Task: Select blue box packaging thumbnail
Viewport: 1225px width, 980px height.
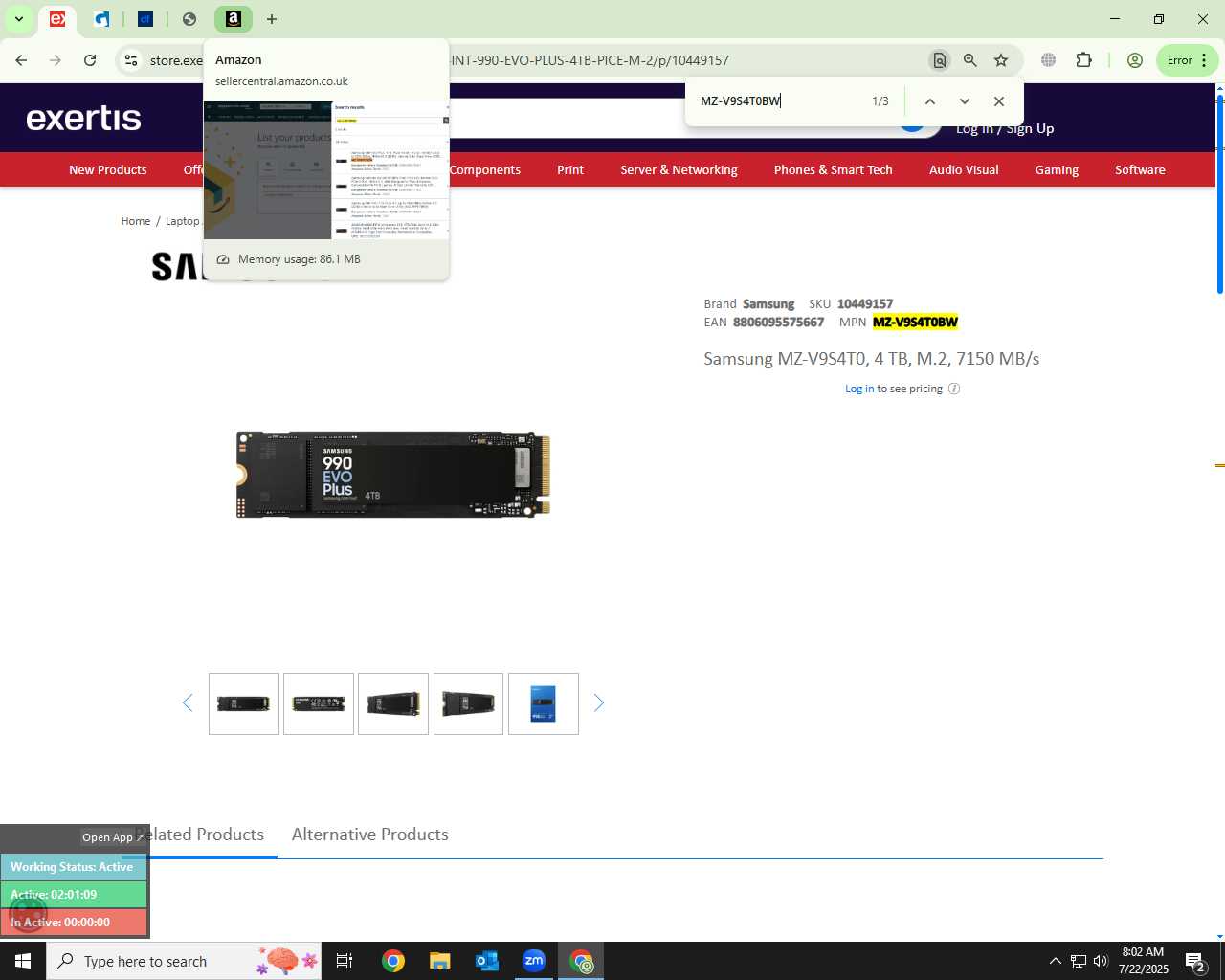Action: click(544, 703)
